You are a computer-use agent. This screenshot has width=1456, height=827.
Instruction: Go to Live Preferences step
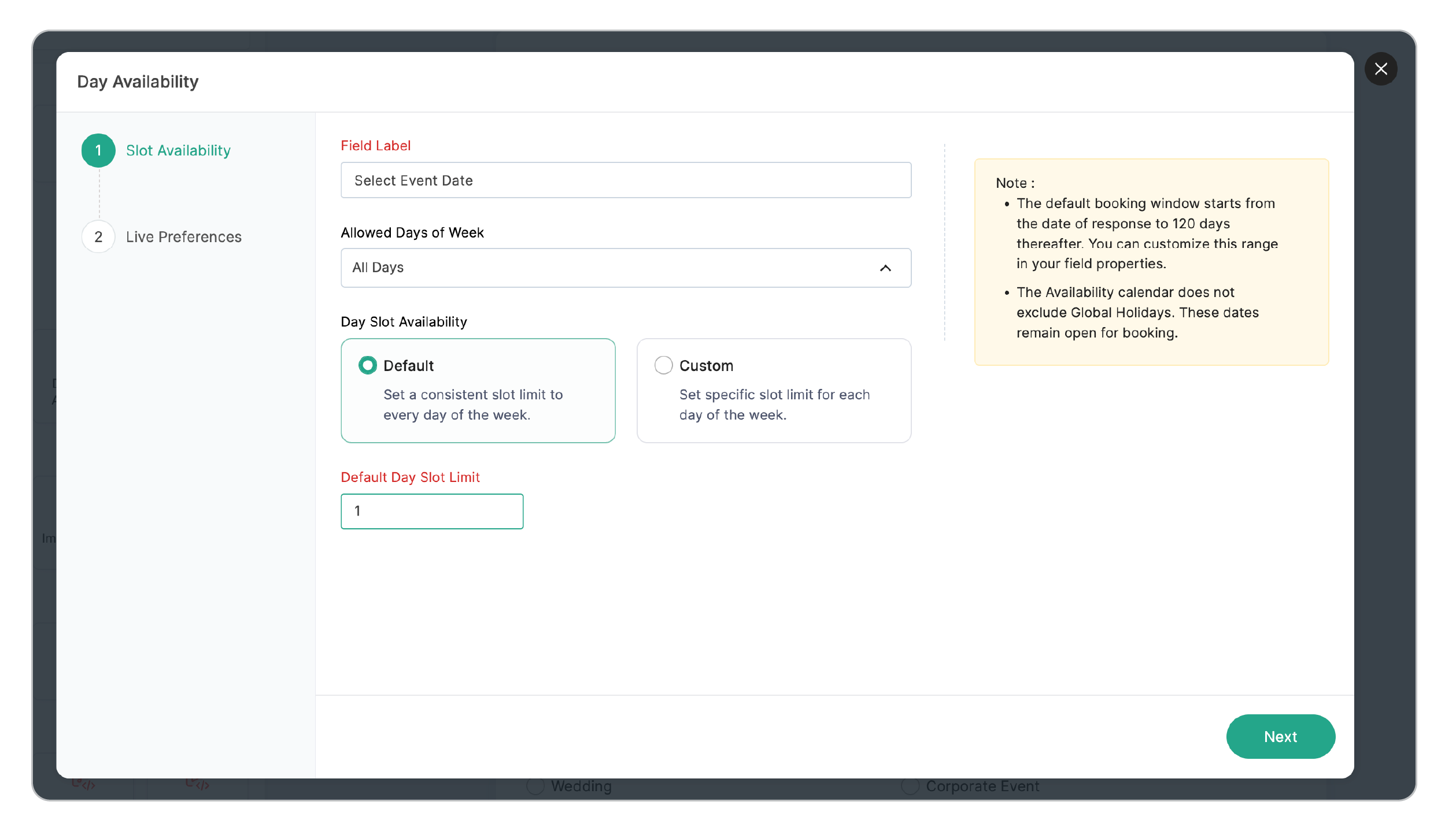(183, 237)
